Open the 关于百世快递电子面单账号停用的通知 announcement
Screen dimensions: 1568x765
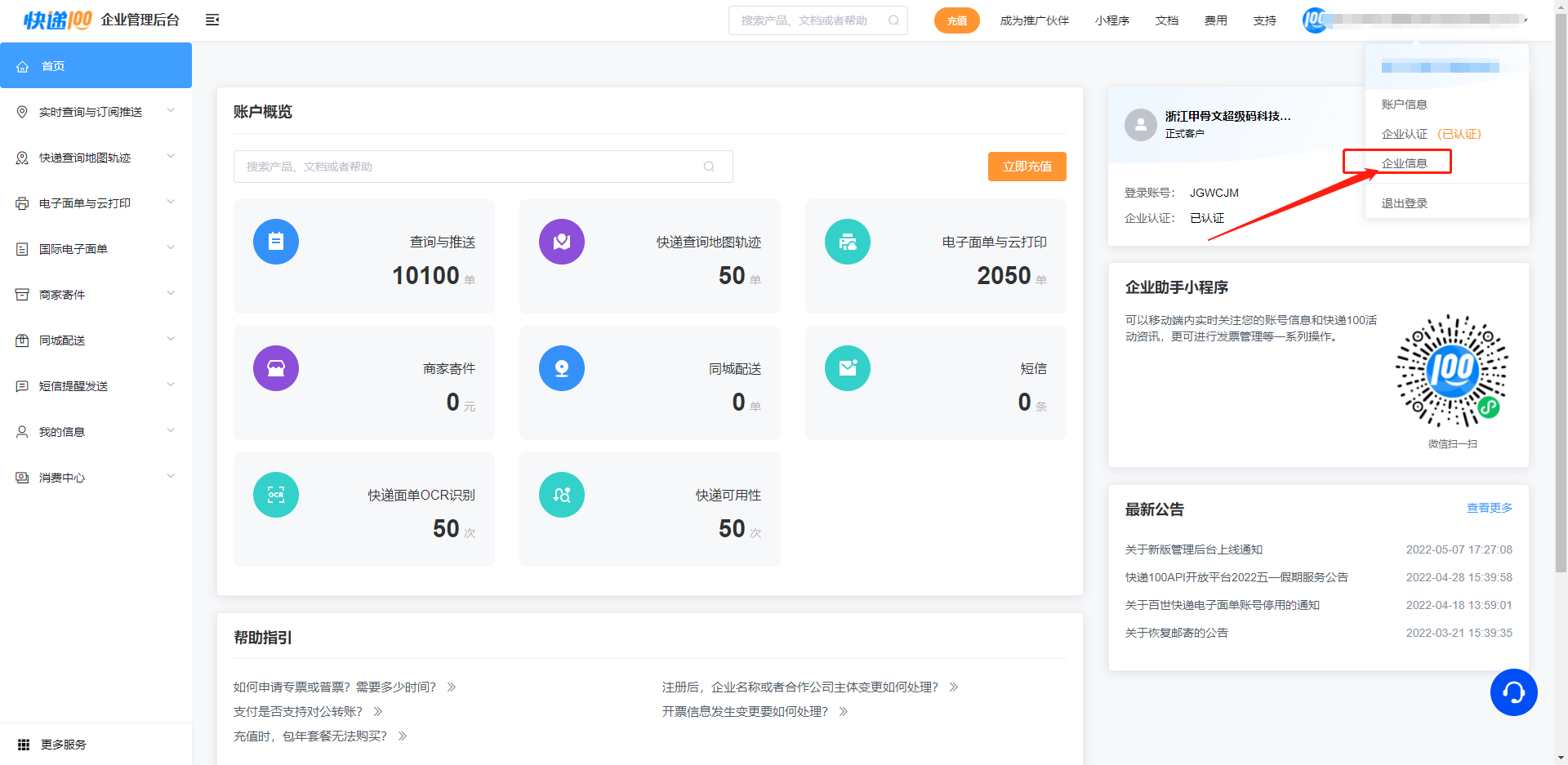[x=1223, y=605]
